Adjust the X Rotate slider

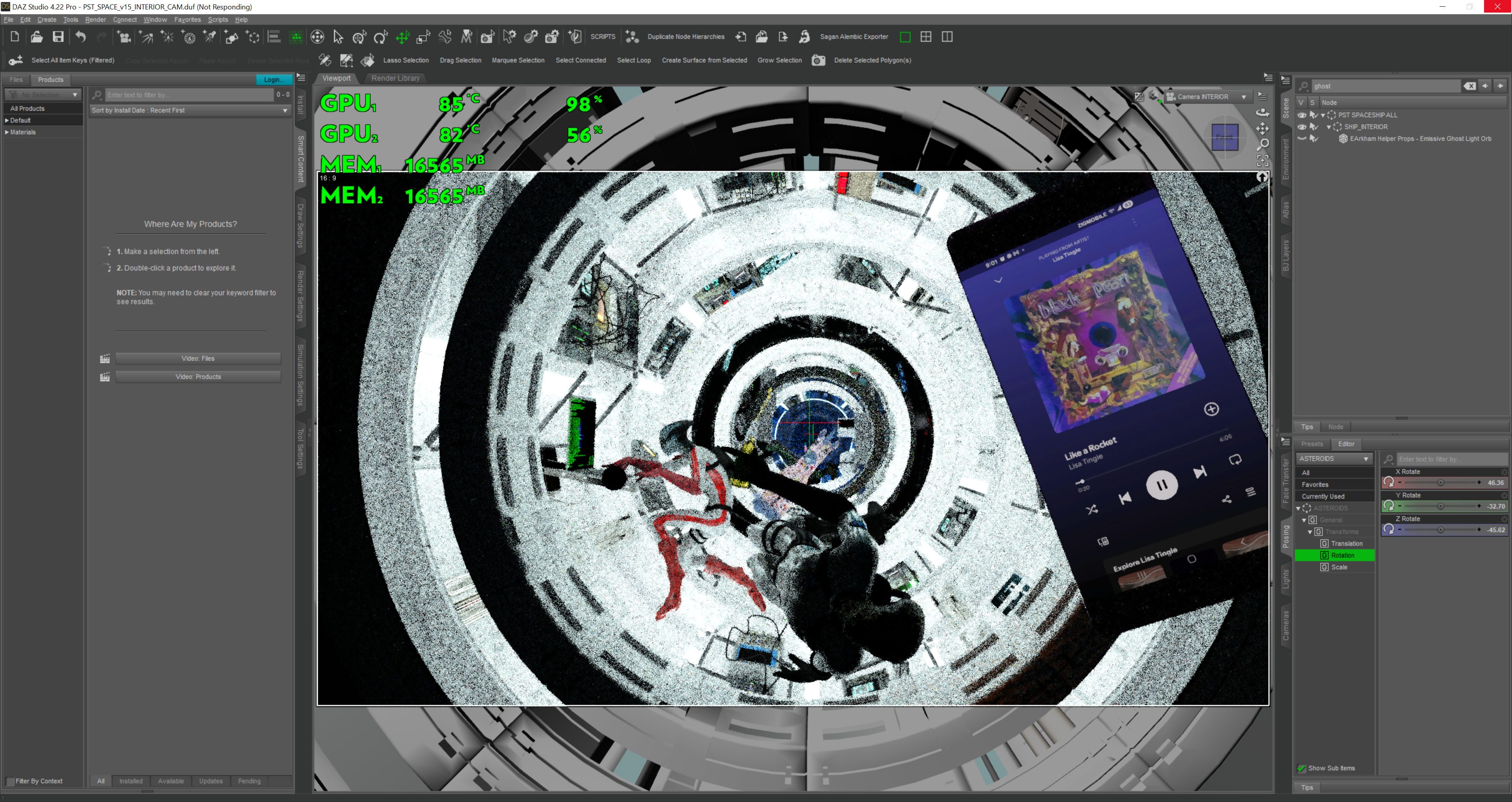(1440, 483)
